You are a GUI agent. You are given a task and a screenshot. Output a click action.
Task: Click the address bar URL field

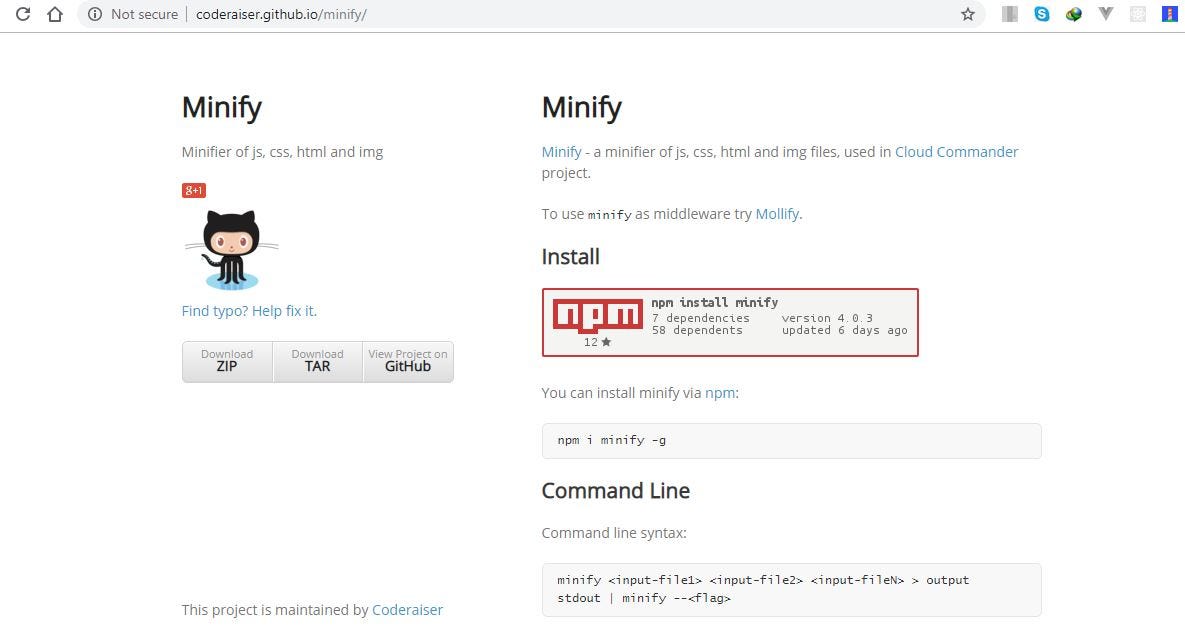coord(529,14)
